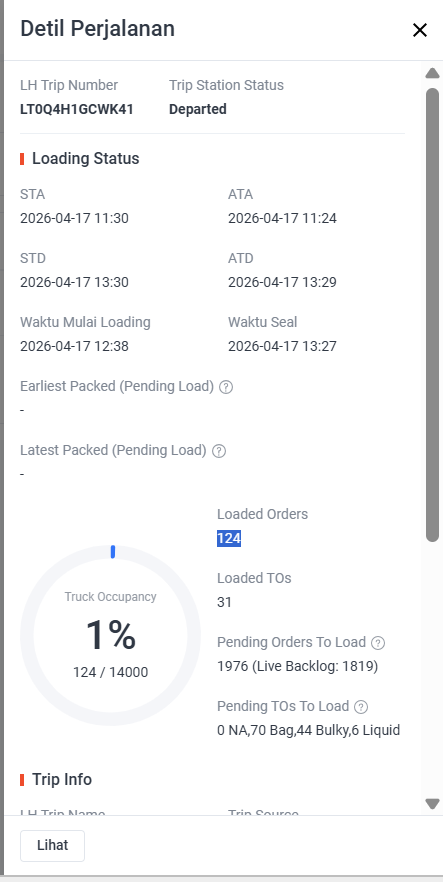Screen dimensions: 443x882
Task: Click the ATD timestamp value
Action: tap(282, 282)
